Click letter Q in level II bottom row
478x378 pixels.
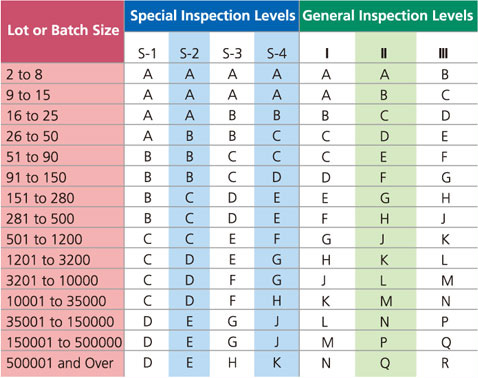click(384, 363)
